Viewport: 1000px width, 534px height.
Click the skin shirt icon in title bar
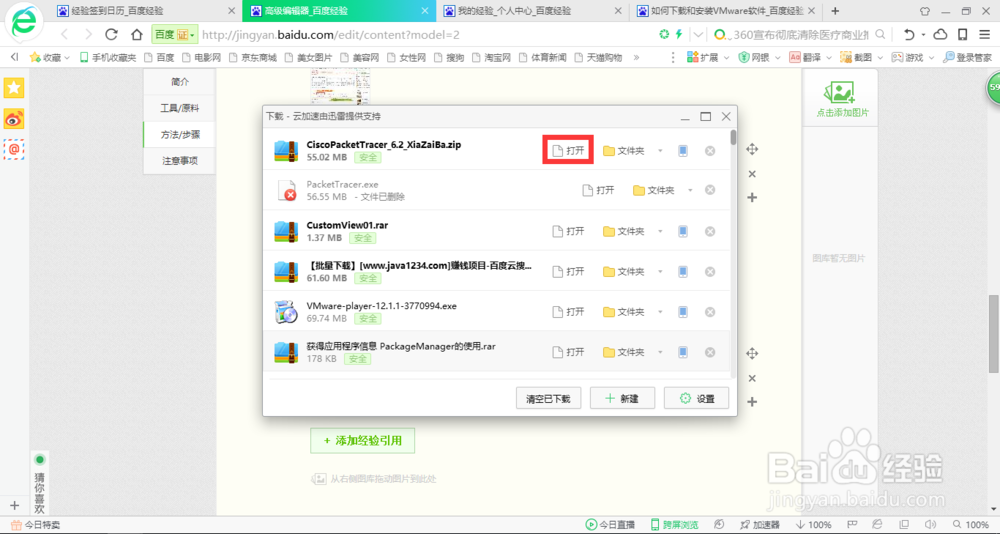[x=925, y=11]
